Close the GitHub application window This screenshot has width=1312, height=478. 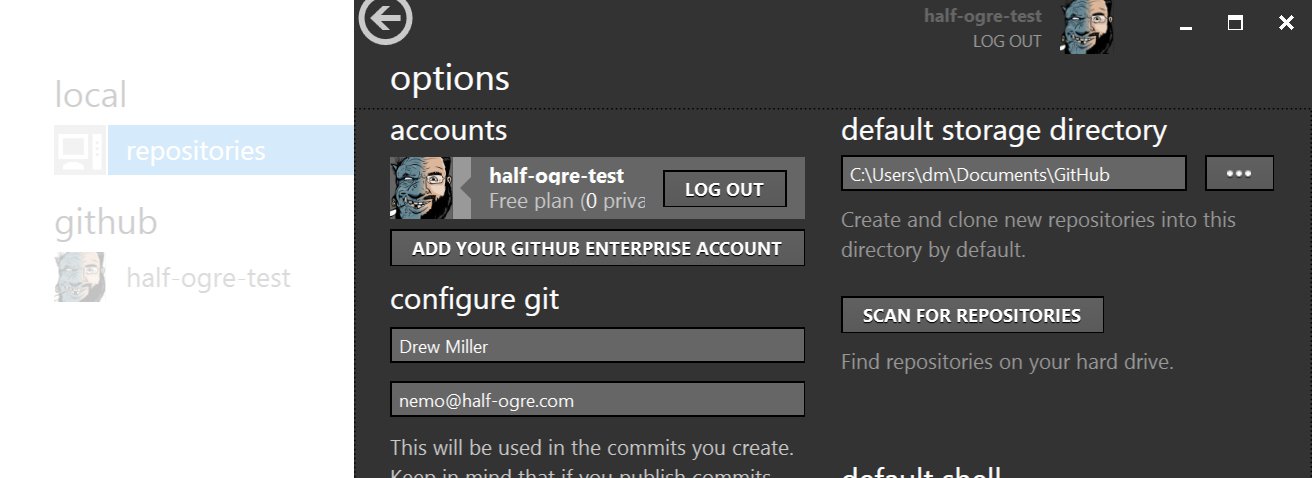(1286, 23)
